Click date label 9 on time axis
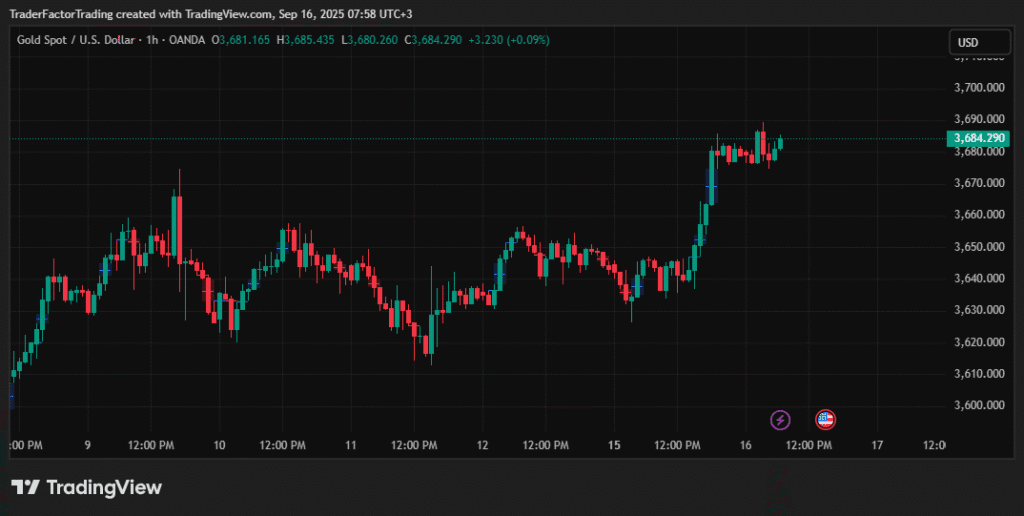 (88, 445)
